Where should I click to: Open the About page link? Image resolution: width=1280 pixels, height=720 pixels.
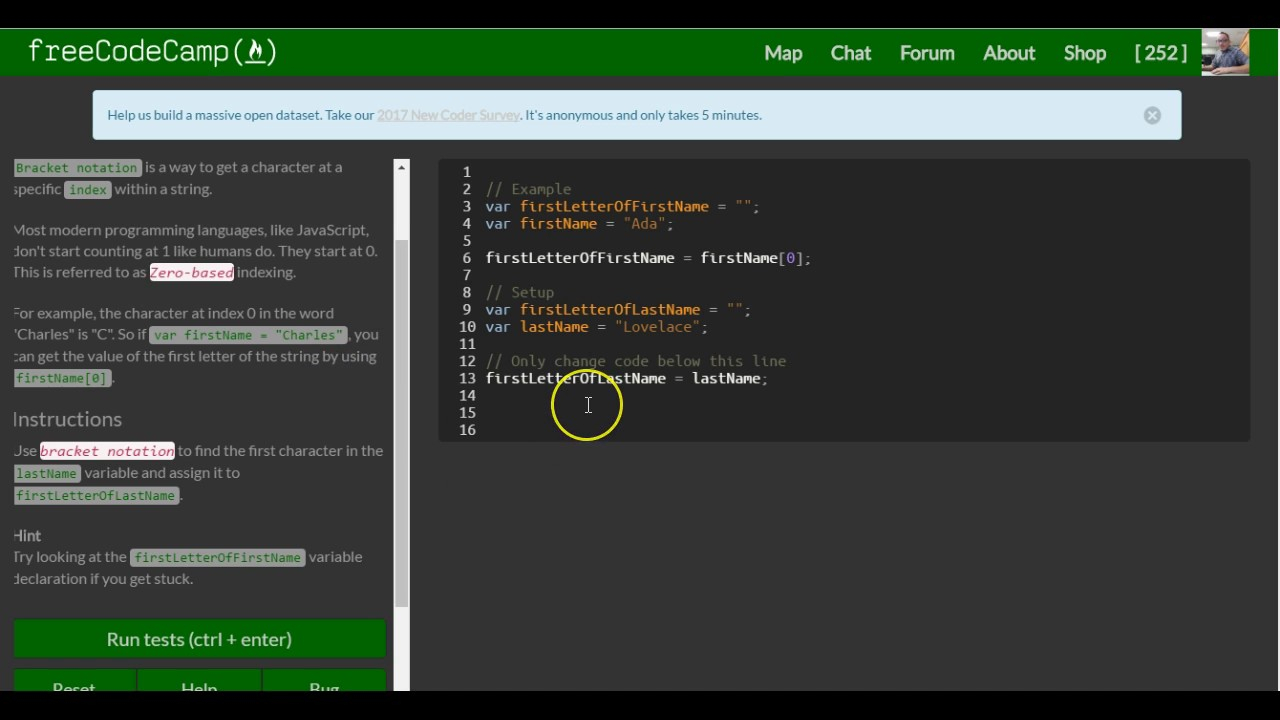(x=1008, y=53)
